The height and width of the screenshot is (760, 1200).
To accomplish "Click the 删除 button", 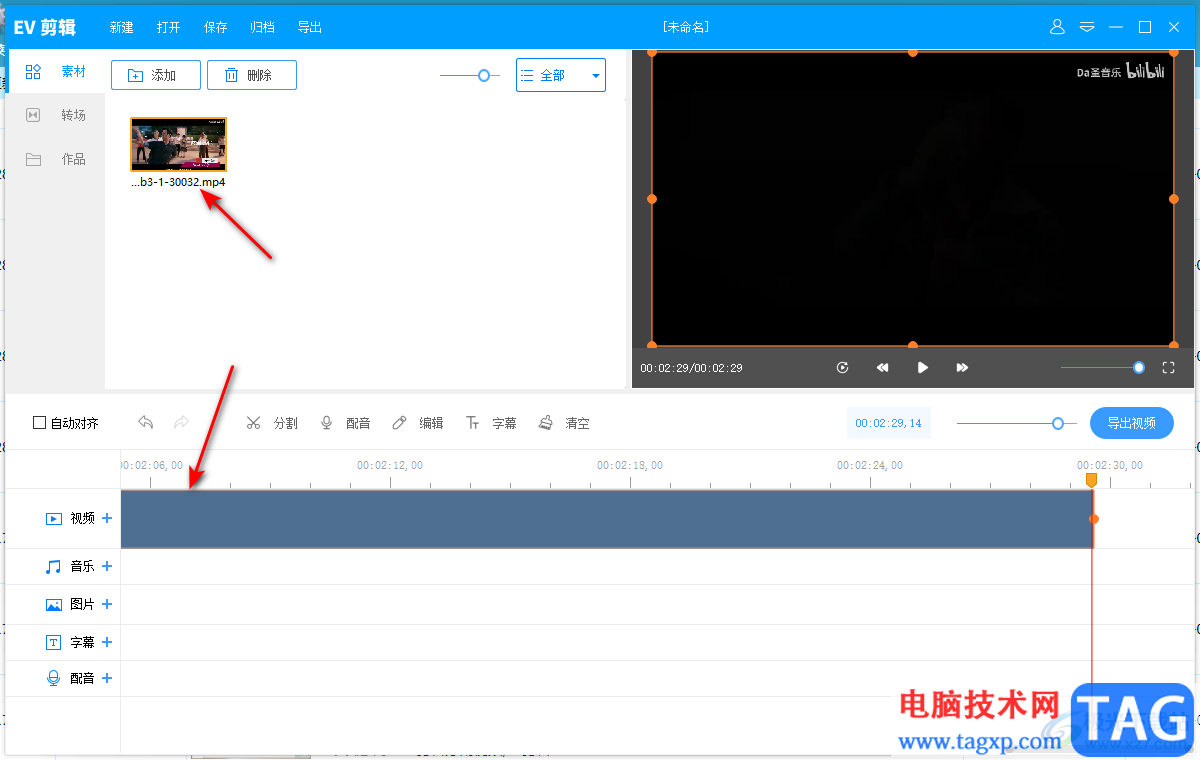I will click(252, 75).
